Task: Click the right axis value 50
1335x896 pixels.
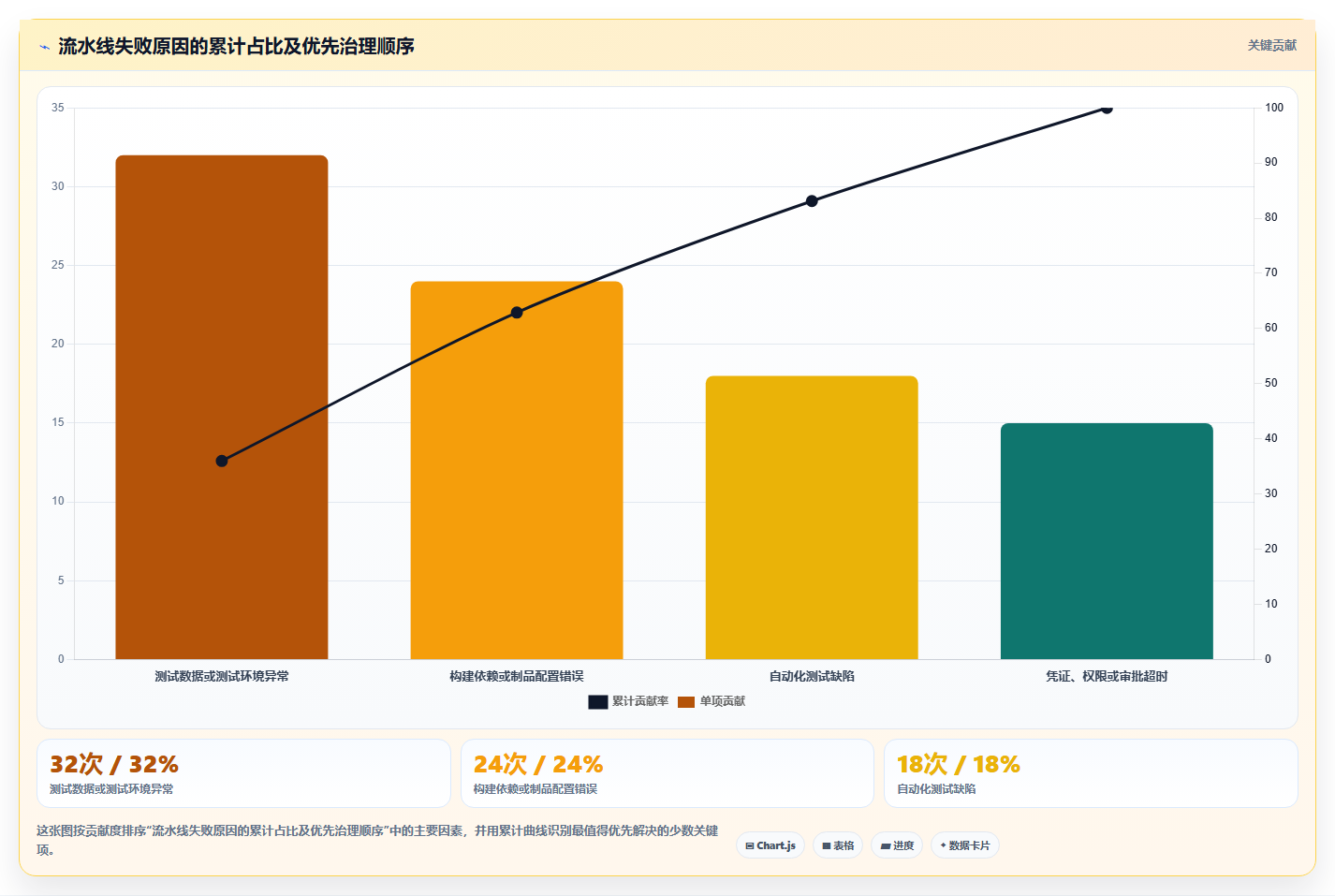Action: tap(1271, 383)
